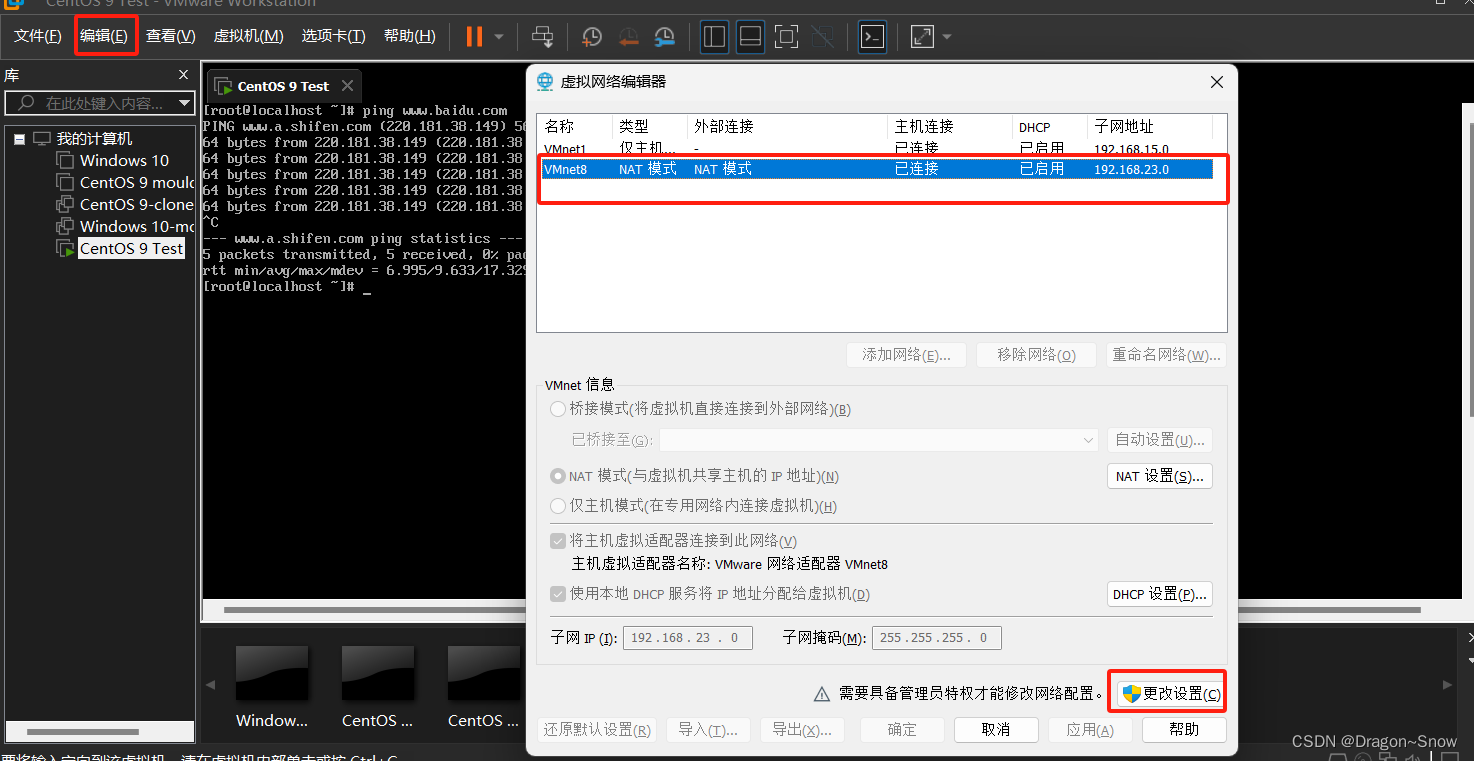This screenshot has height=761, width=1474.
Task: Open the 帮助(H) menu
Action: coord(410,36)
